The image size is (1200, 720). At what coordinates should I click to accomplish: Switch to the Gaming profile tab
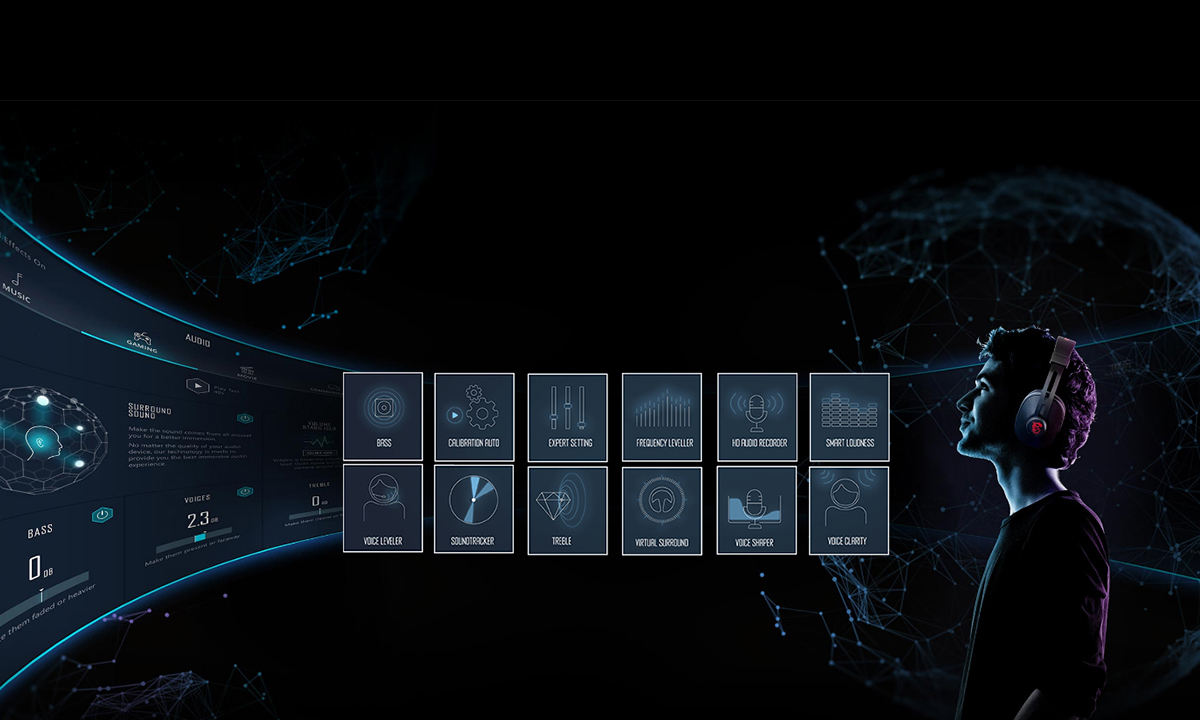(140, 343)
